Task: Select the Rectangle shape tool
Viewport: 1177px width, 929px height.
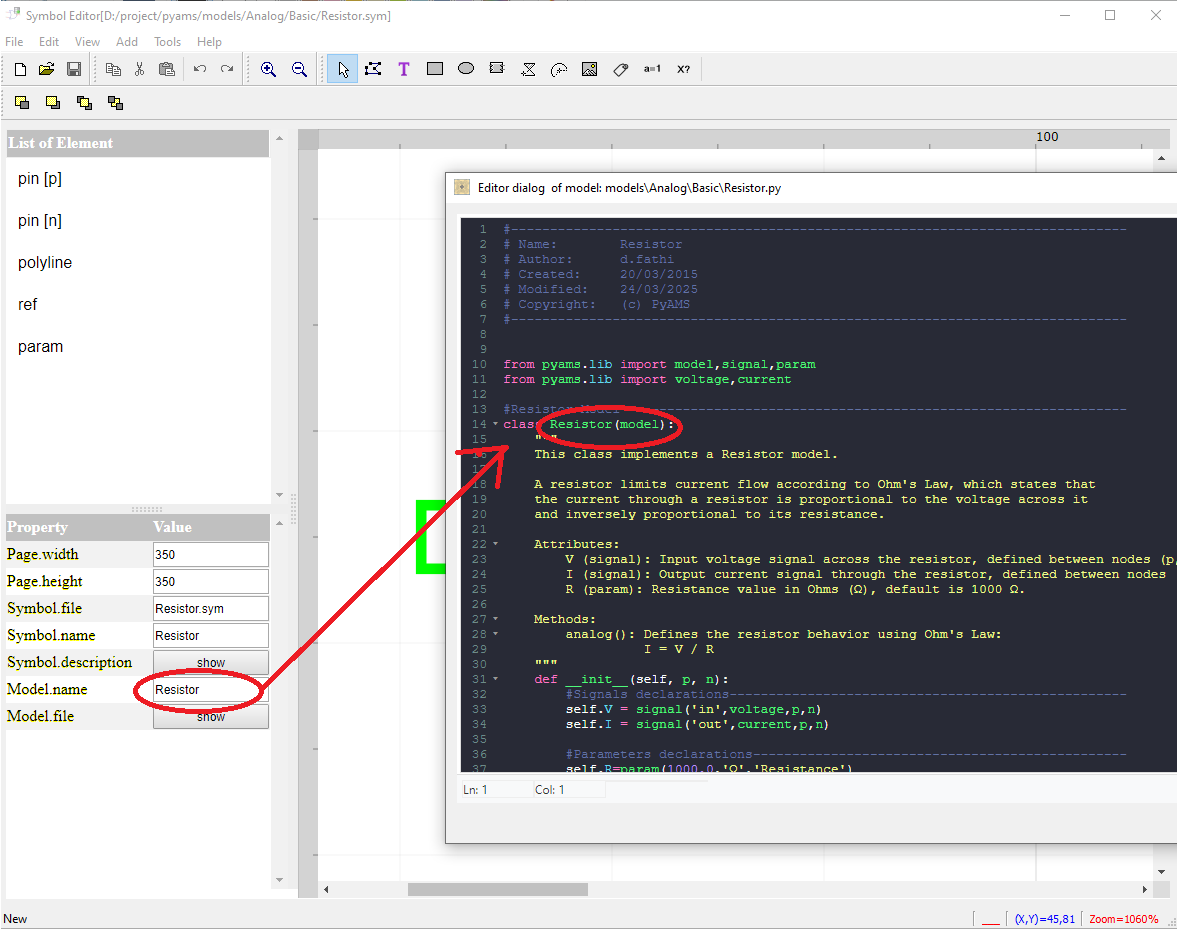Action: (x=435, y=69)
